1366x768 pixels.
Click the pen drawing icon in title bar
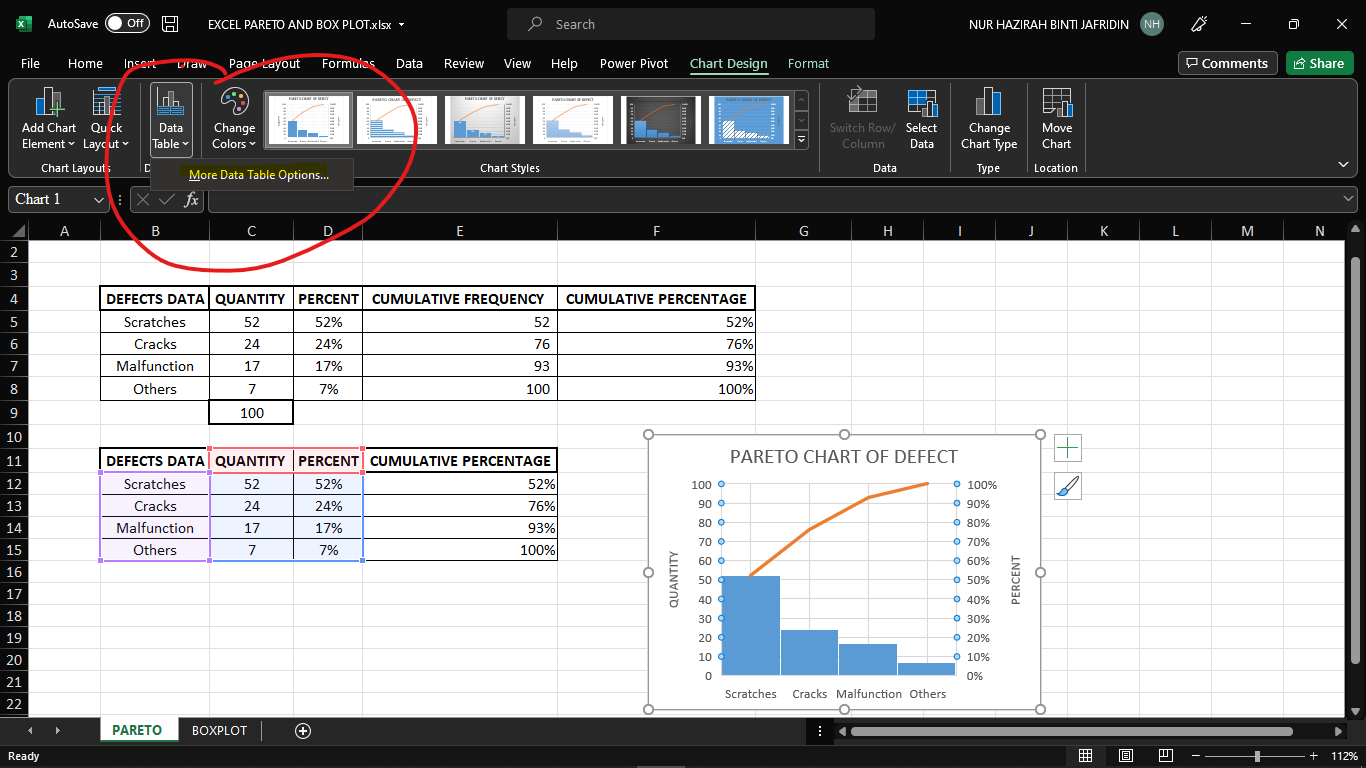1199,24
